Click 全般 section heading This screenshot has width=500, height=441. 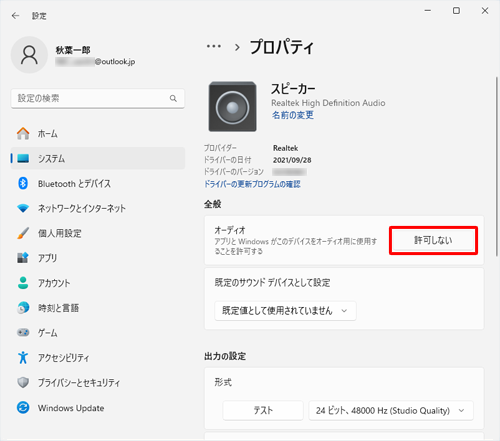pyautogui.click(x=213, y=204)
